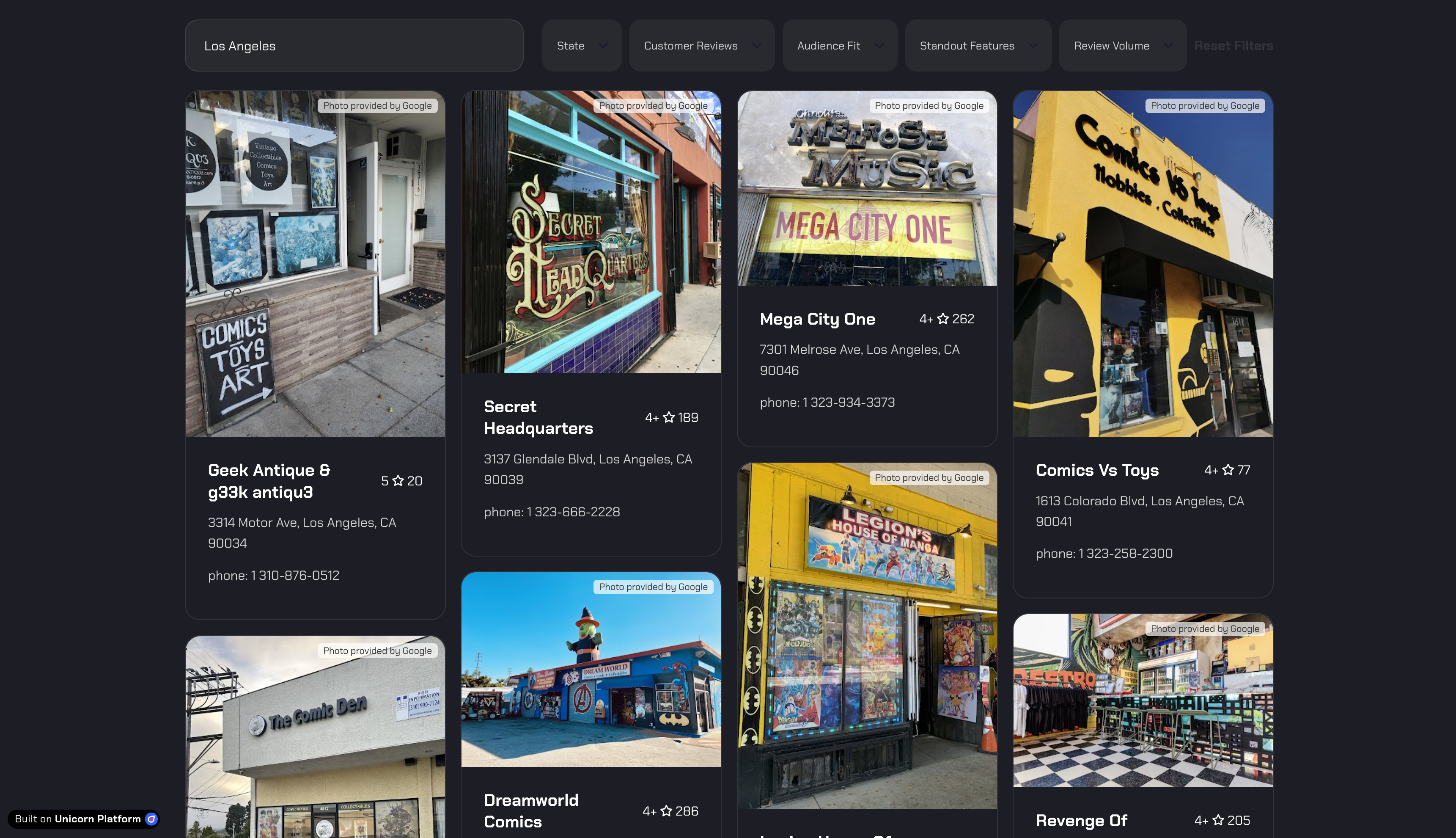Open the Mega City One listing title
1456x838 pixels.
(x=817, y=319)
